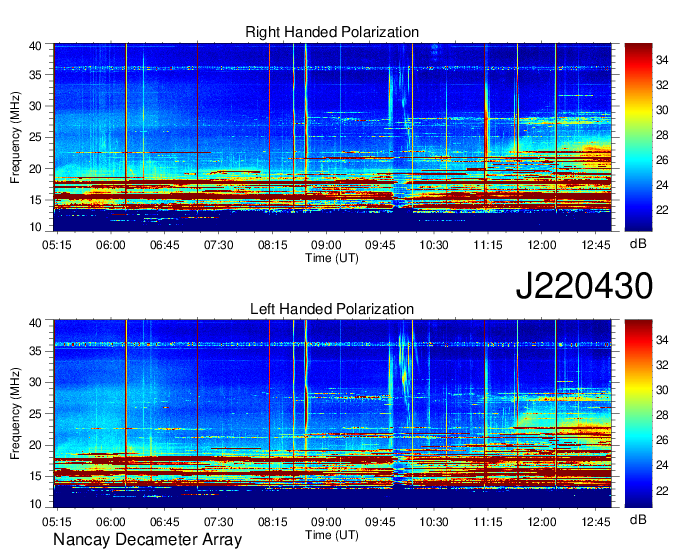Click the 10 MHz tick on the bottom frequency axis
The image size is (680, 552).
(35, 504)
